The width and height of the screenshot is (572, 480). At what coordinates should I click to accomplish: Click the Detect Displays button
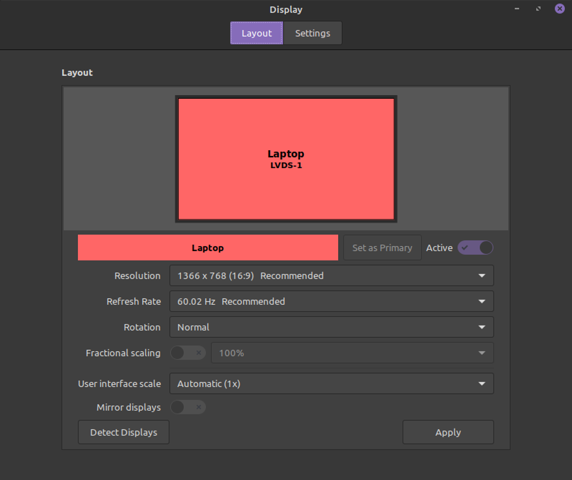coord(124,432)
